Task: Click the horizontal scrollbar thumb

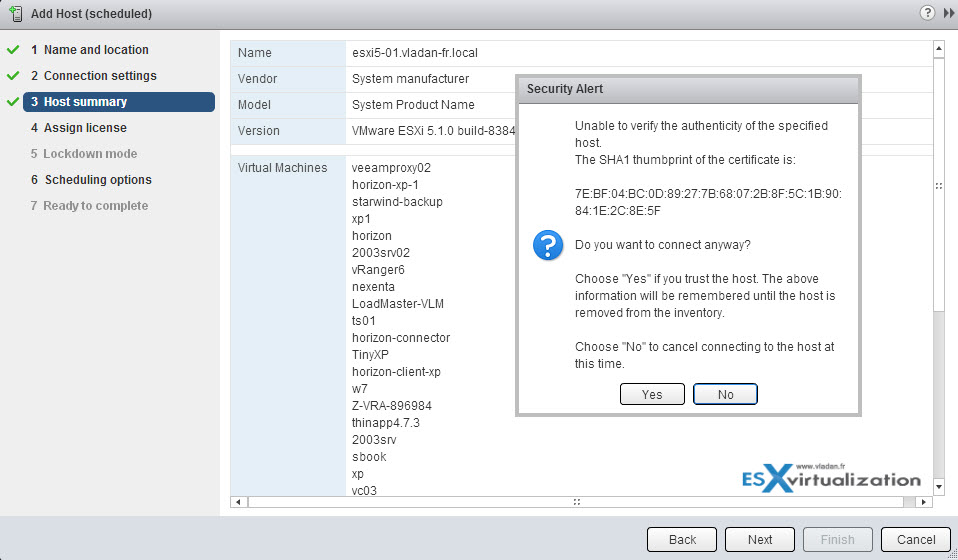Action: point(576,502)
